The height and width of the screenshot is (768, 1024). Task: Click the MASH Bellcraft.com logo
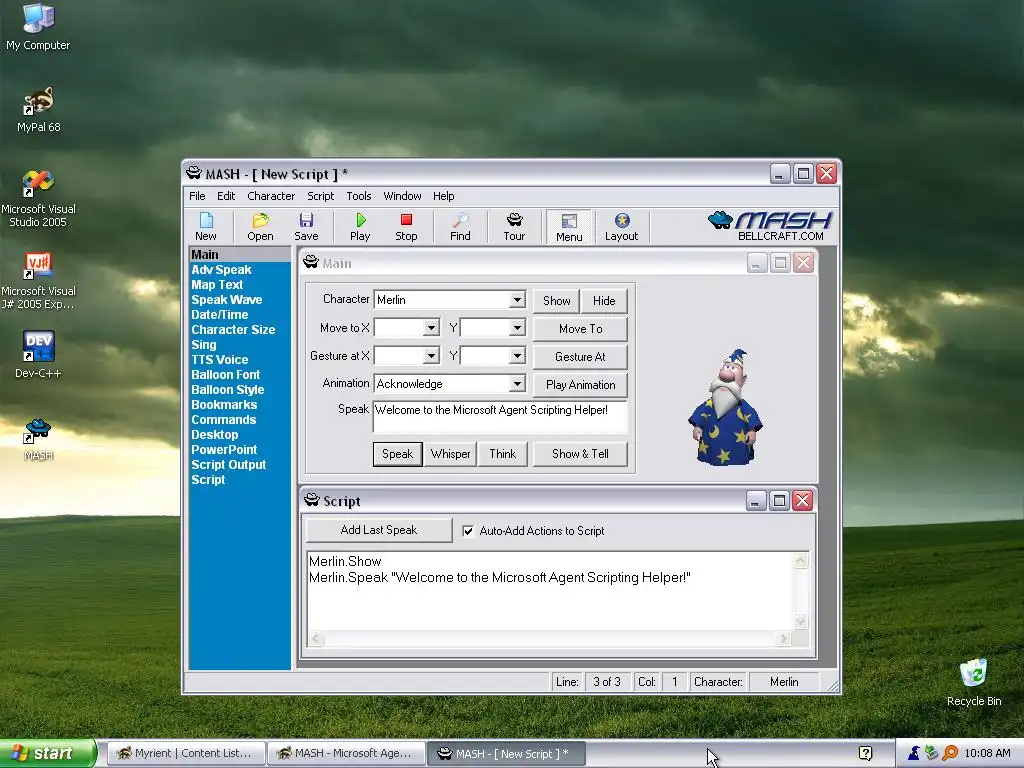point(770,226)
